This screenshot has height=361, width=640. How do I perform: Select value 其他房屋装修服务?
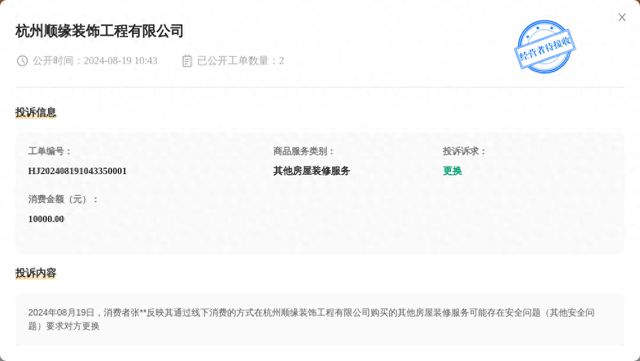tap(311, 171)
